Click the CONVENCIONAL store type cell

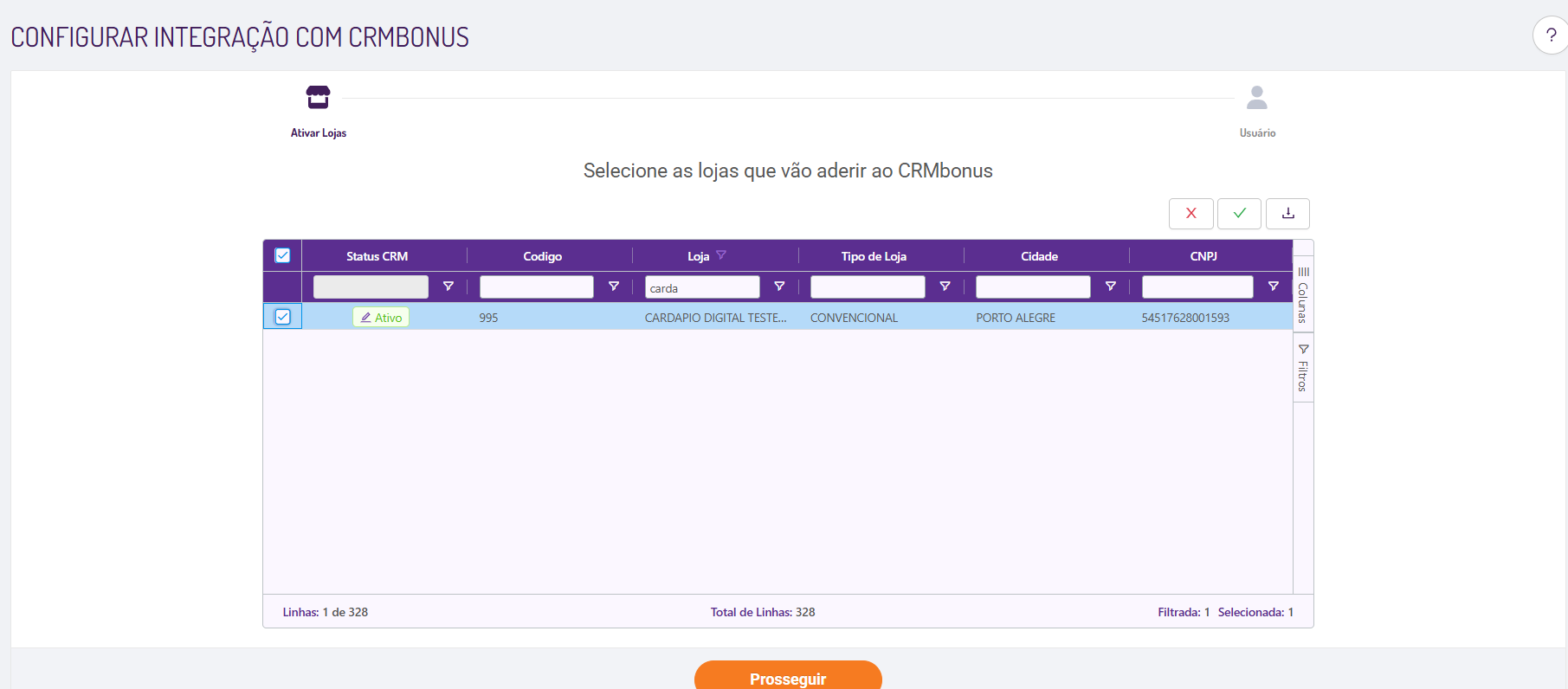[854, 318]
